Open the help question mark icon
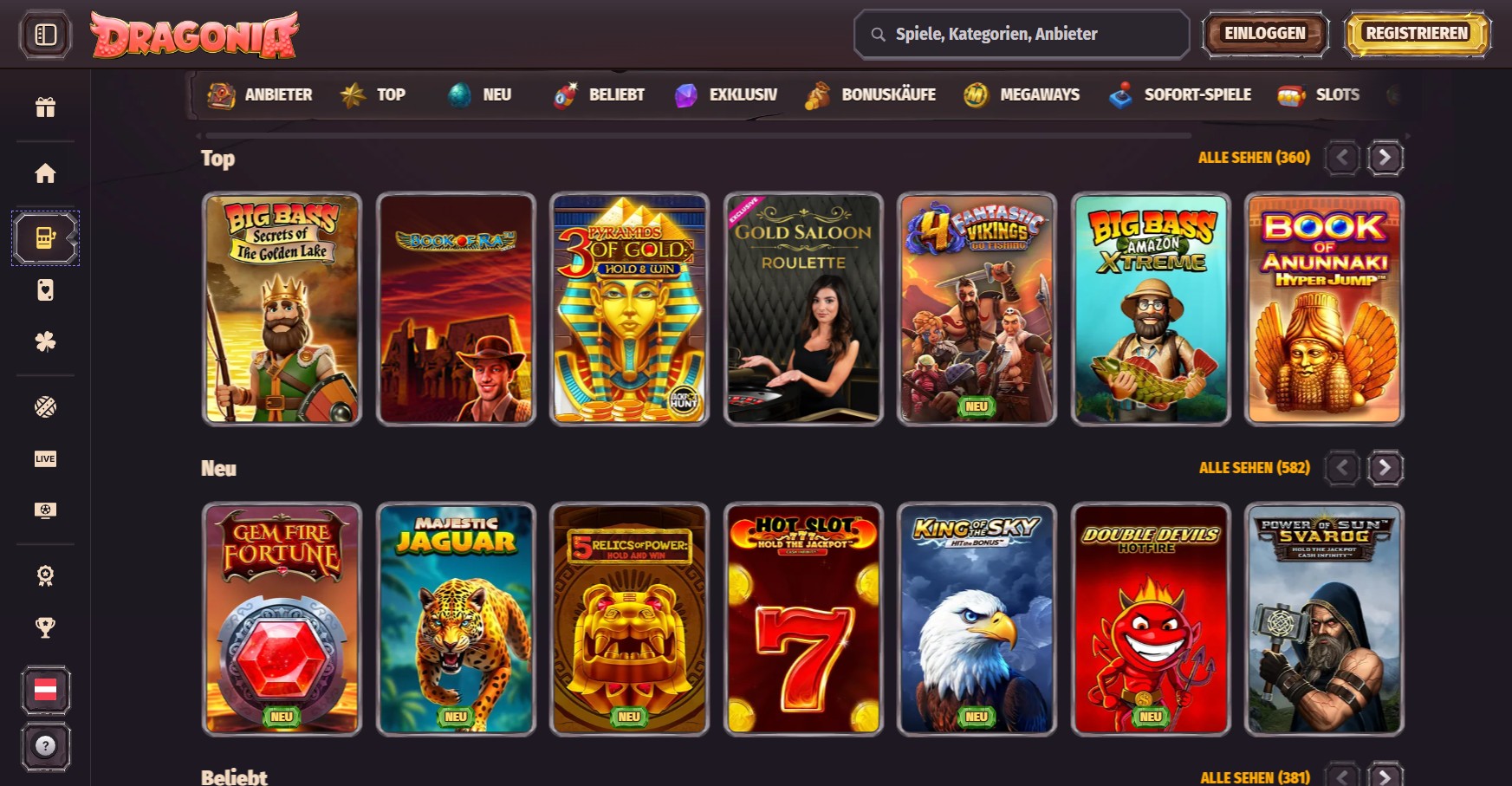1512x786 pixels. [x=45, y=745]
